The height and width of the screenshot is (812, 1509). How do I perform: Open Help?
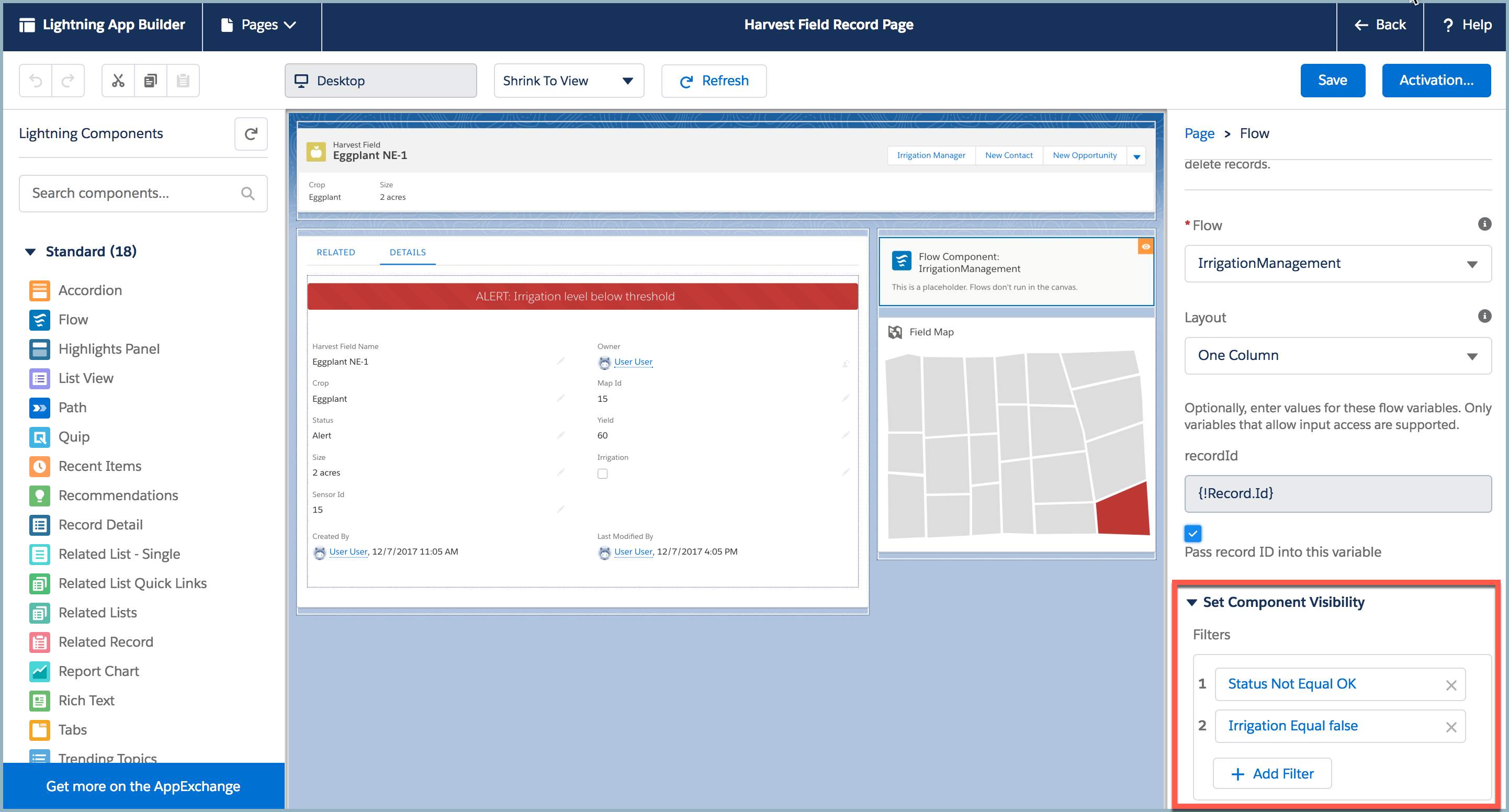[x=1466, y=25]
